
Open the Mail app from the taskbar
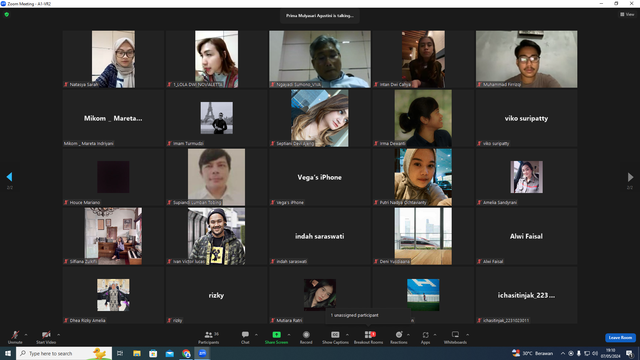click(170, 353)
